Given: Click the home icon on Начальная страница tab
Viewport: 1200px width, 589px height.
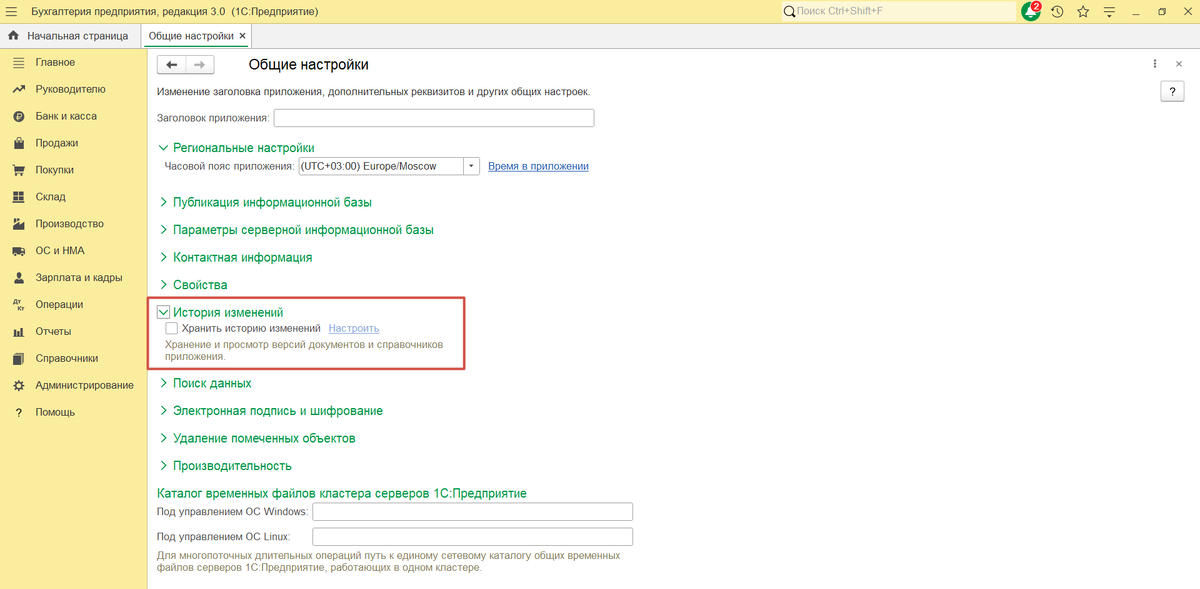Looking at the screenshot, I should [x=13, y=35].
